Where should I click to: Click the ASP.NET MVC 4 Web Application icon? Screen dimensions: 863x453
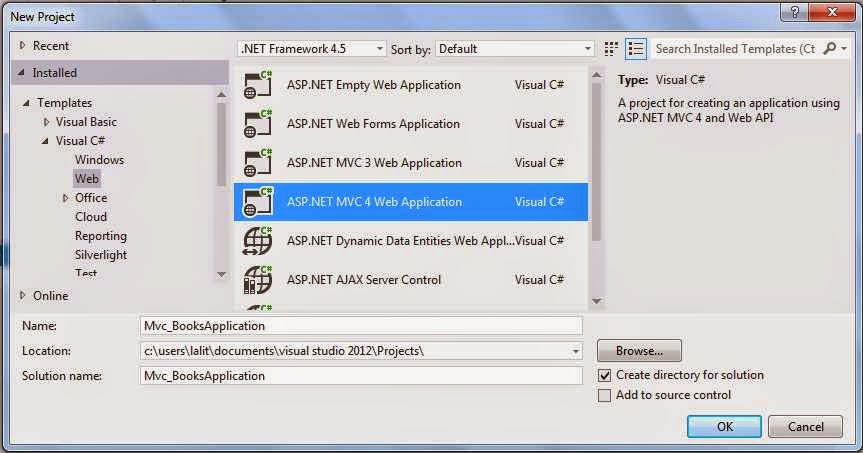[258, 201]
